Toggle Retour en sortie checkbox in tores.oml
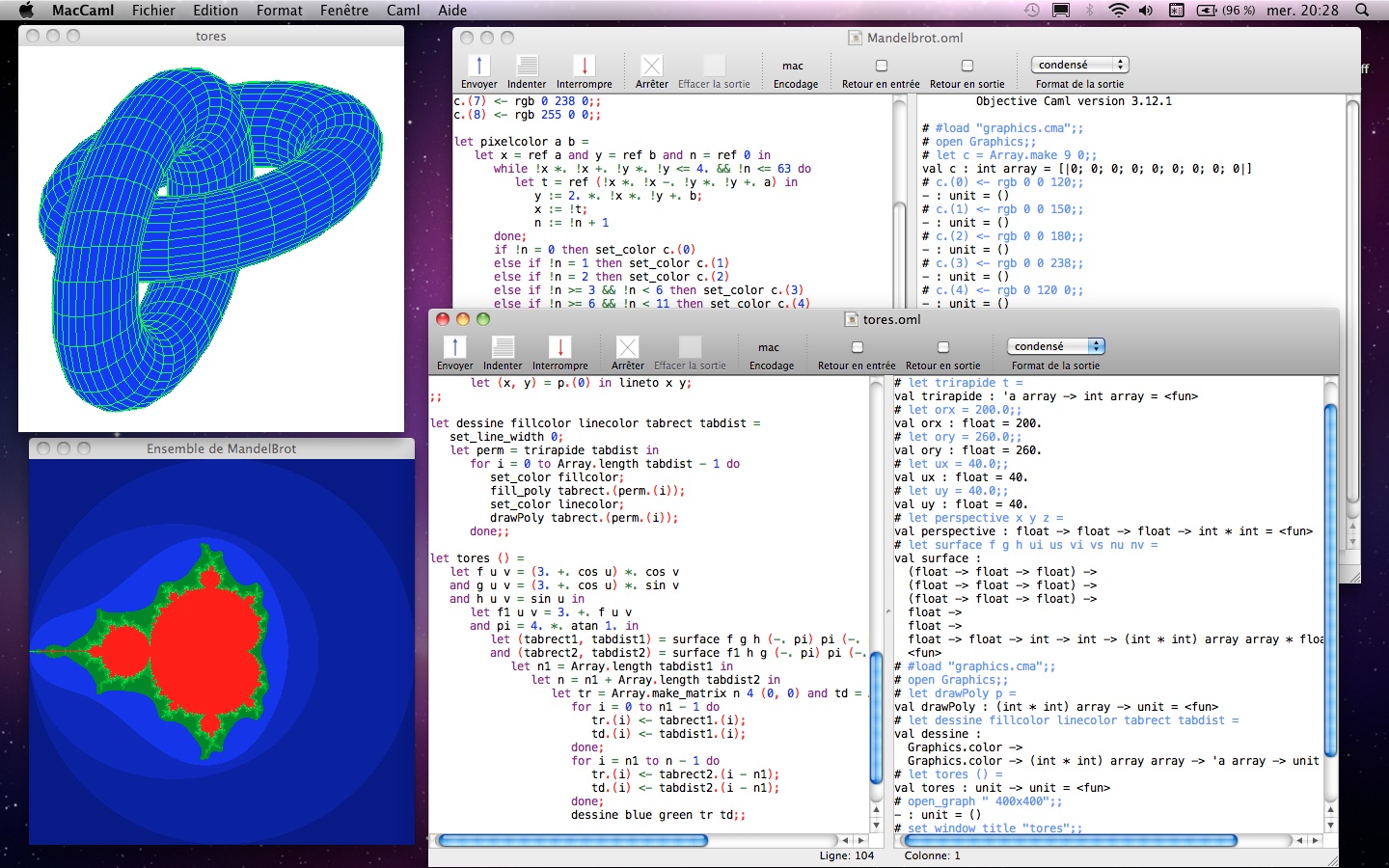This screenshot has height=868, width=1389. pos(942,347)
